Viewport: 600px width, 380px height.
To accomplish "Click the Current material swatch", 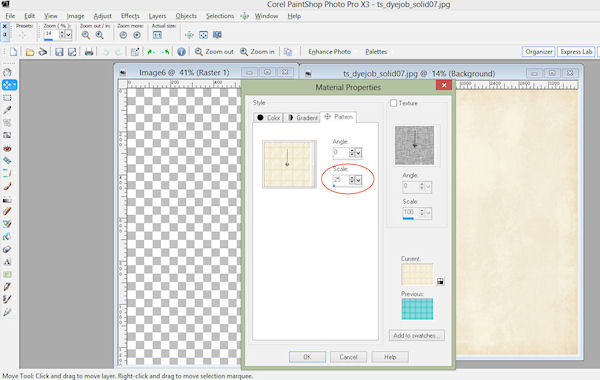I will point(417,274).
